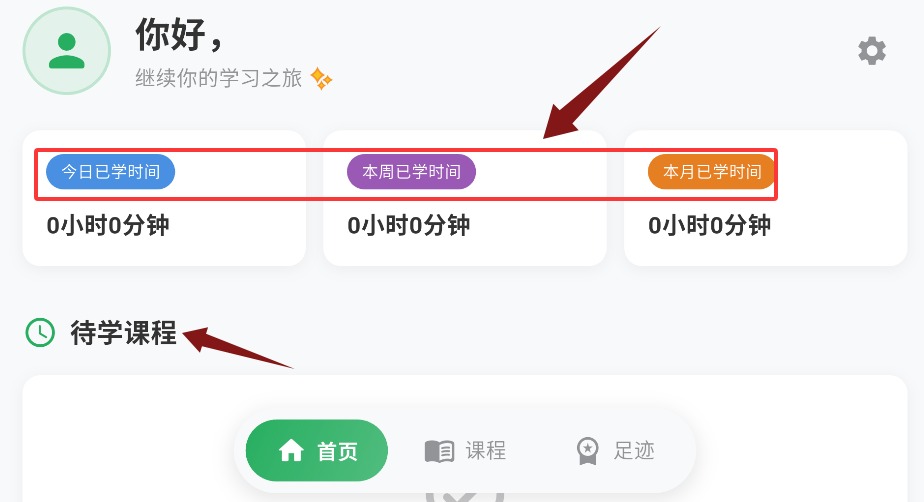The height and width of the screenshot is (502, 924).
Task: Select the orange 本月已学时间 badge
Action: (712, 172)
